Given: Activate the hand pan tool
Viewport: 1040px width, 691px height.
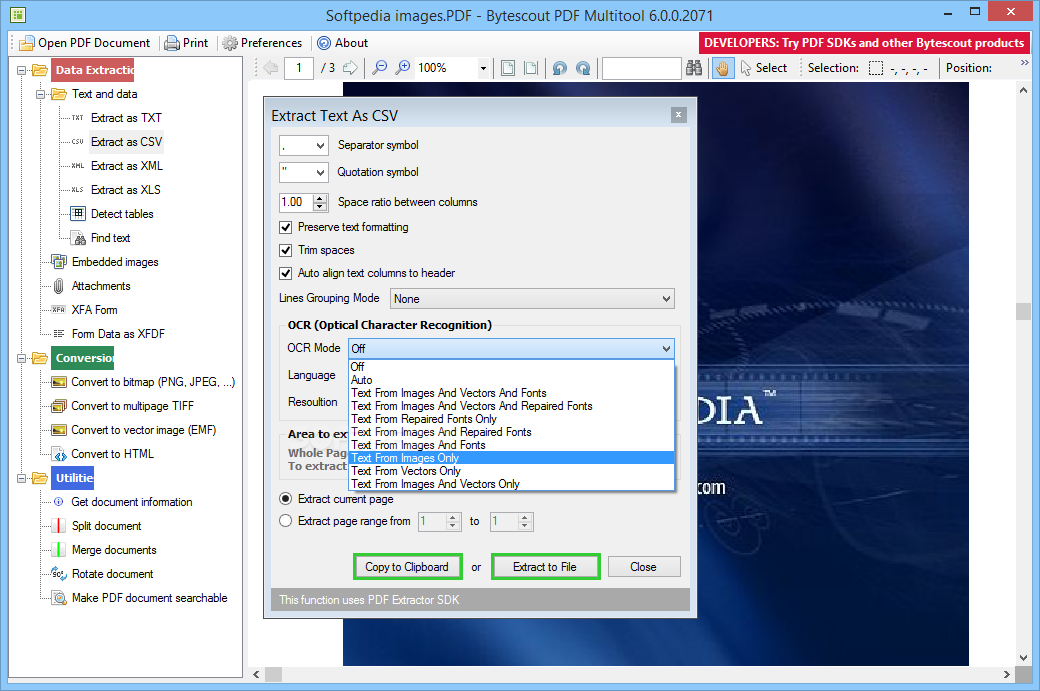Looking at the screenshot, I should 722,68.
